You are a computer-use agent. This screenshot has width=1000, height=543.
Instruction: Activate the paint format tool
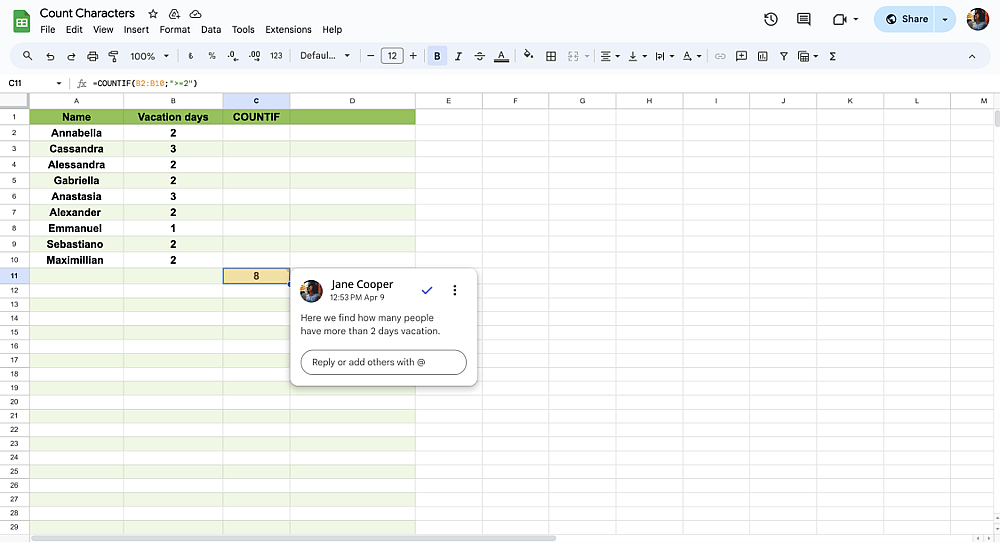[114, 56]
